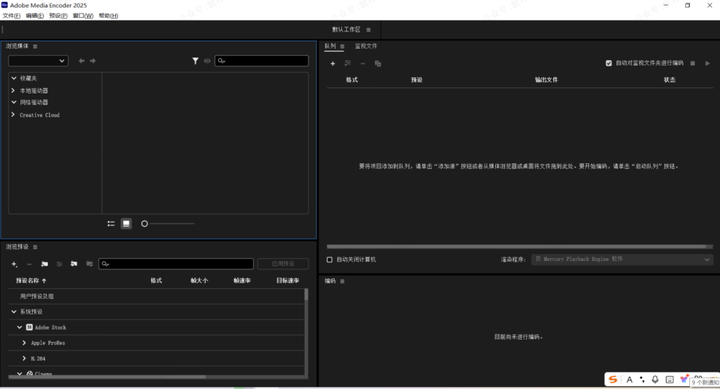Click the export presets icon
Viewport: 720px width, 389px height.
(x=90, y=264)
